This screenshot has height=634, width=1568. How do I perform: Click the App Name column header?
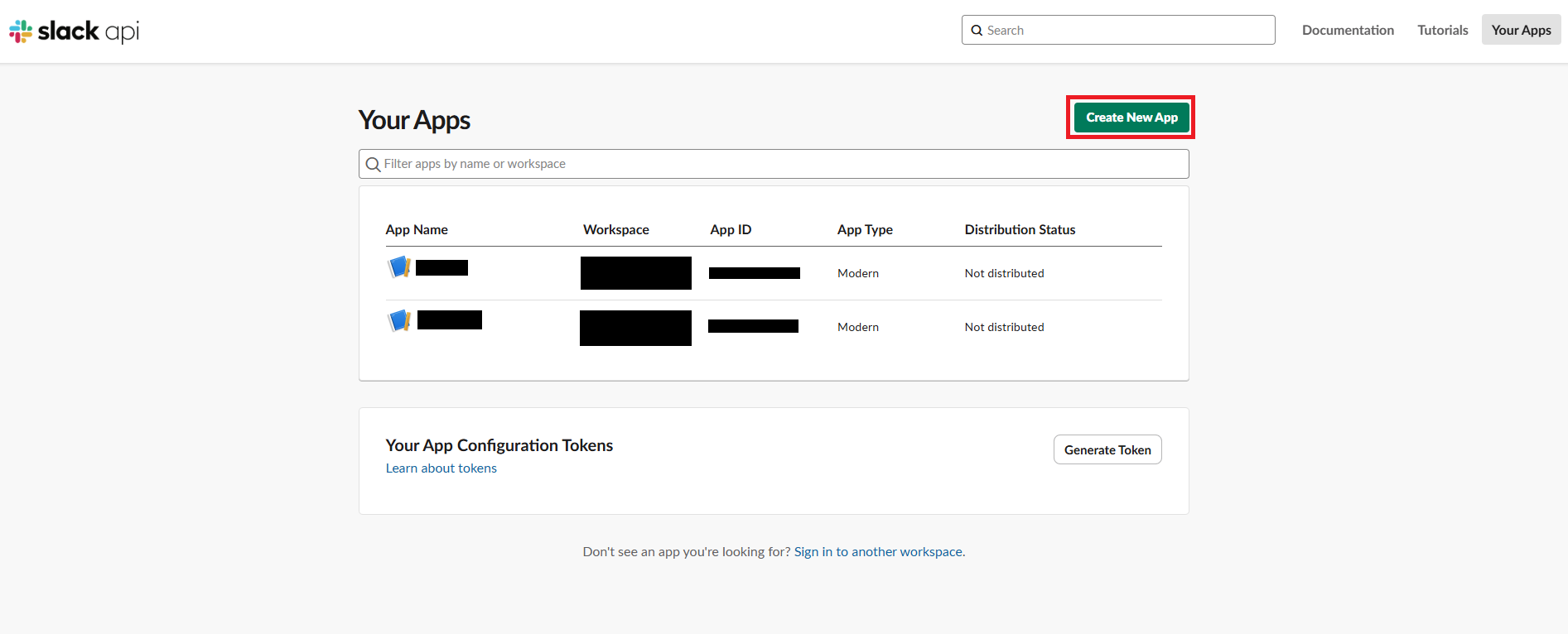point(417,229)
